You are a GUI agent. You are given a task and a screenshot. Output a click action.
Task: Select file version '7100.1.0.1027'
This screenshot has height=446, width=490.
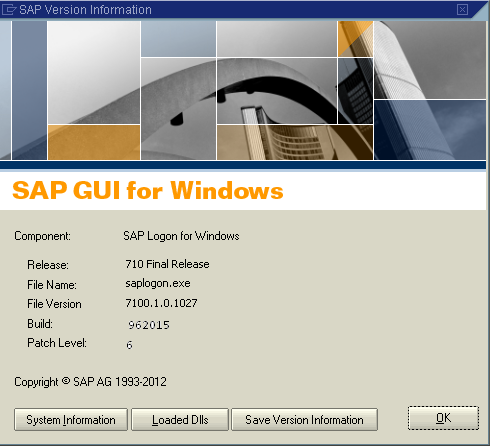(161, 303)
